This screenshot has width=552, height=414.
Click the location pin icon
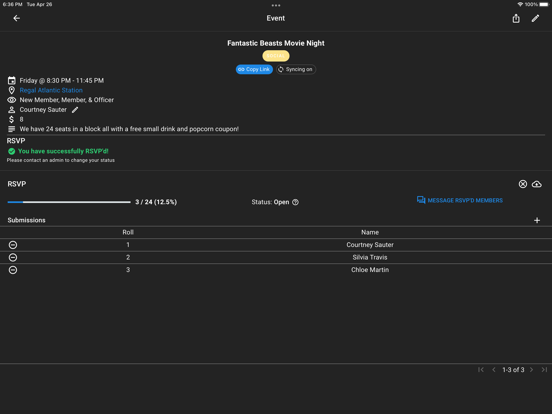[x=12, y=90]
